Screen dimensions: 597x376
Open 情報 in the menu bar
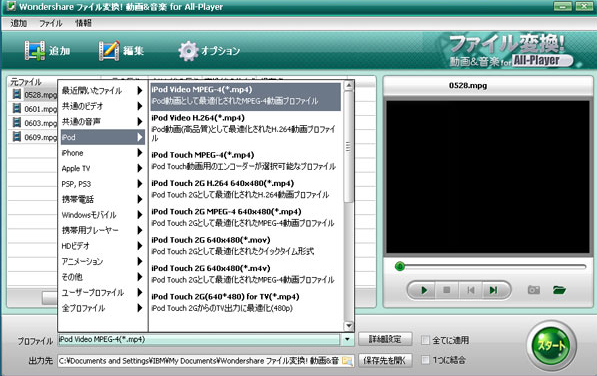(x=83, y=23)
